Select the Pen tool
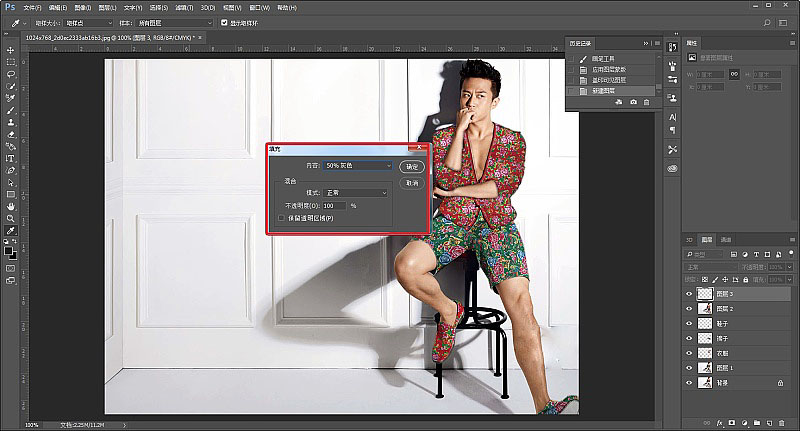800x431 pixels. pos(10,170)
